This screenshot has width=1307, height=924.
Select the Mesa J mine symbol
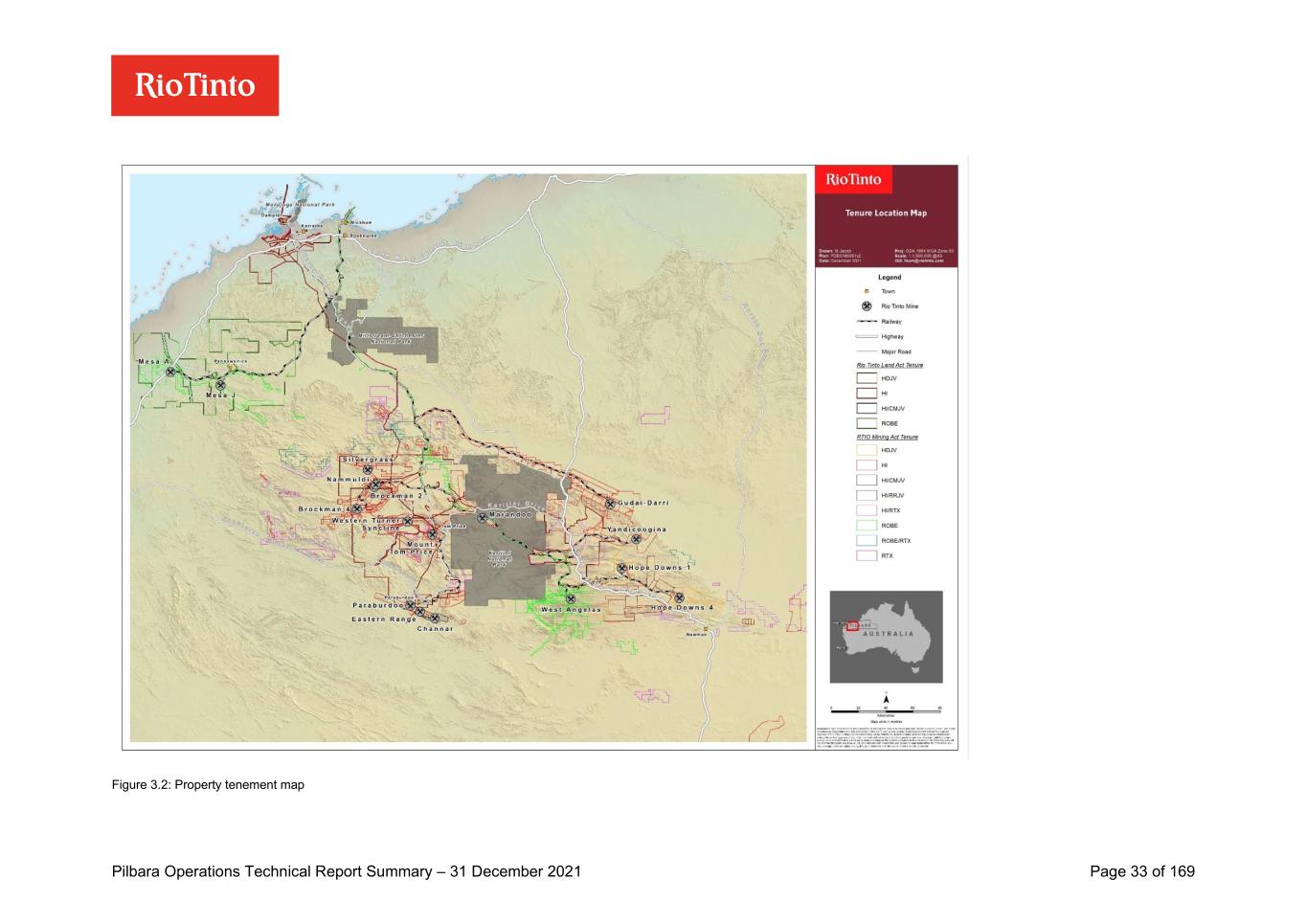221,385
